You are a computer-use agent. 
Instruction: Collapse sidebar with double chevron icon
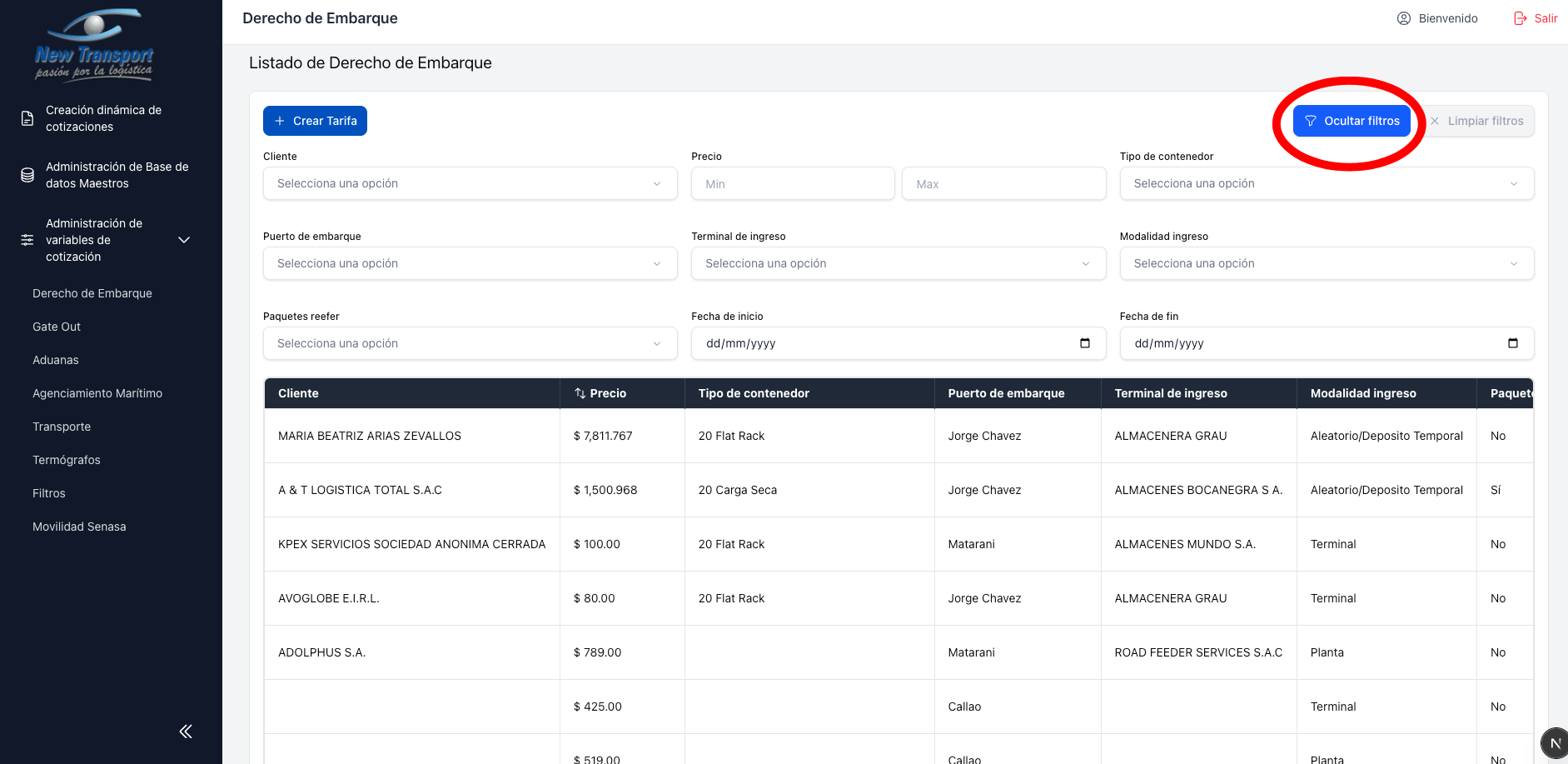click(x=186, y=732)
